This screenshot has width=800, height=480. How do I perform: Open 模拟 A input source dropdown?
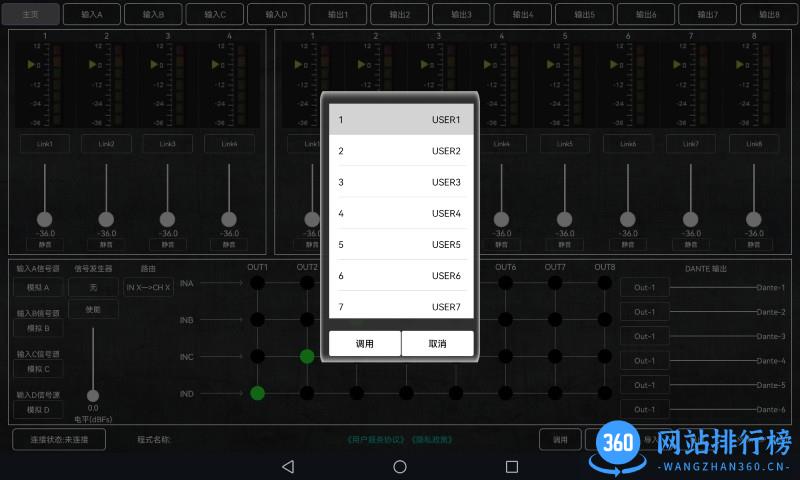[38, 287]
